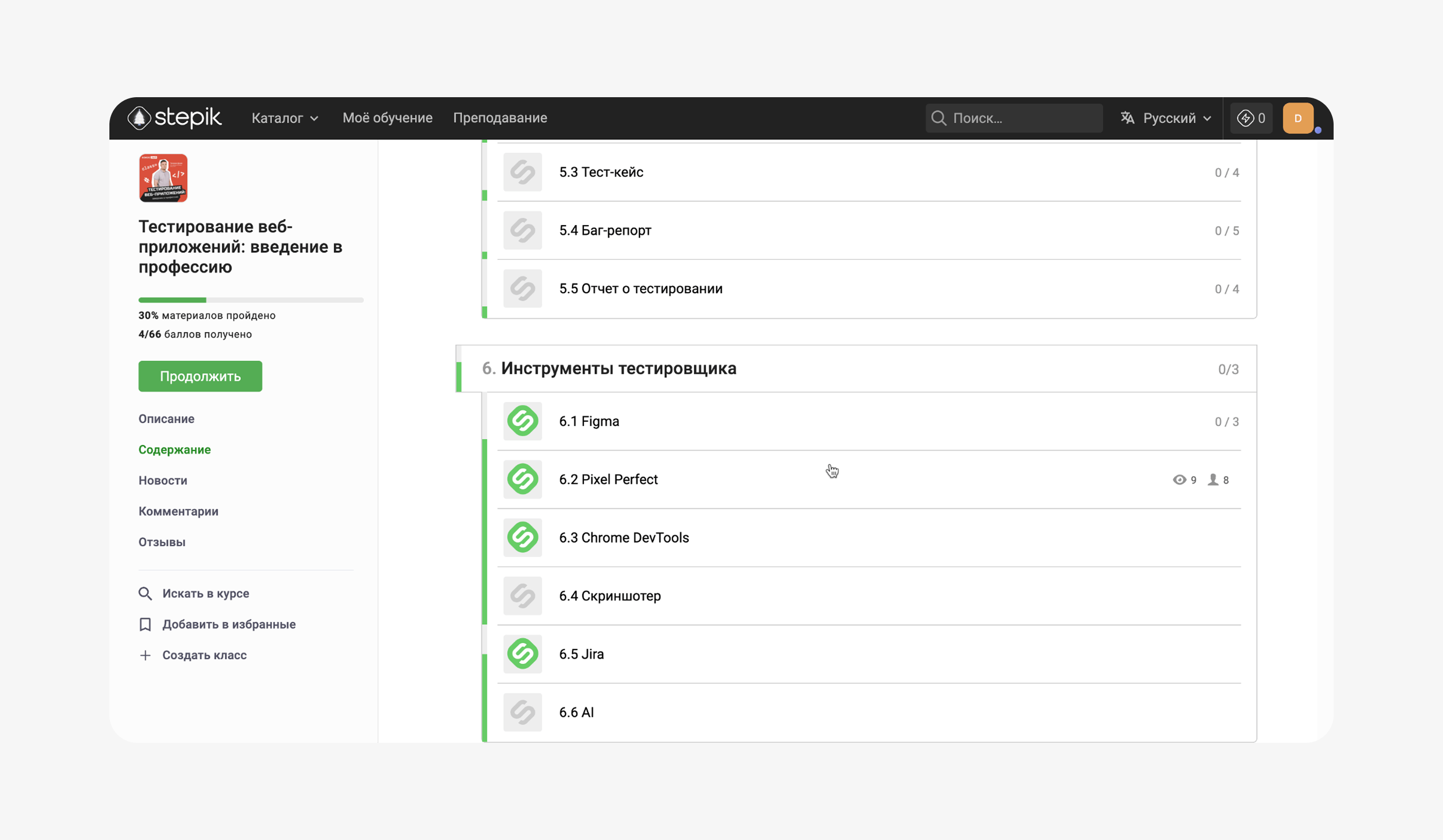The height and width of the screenshot is (840, 1443).
Task: Click the course cover thumbnail
Action: (163, 178)
